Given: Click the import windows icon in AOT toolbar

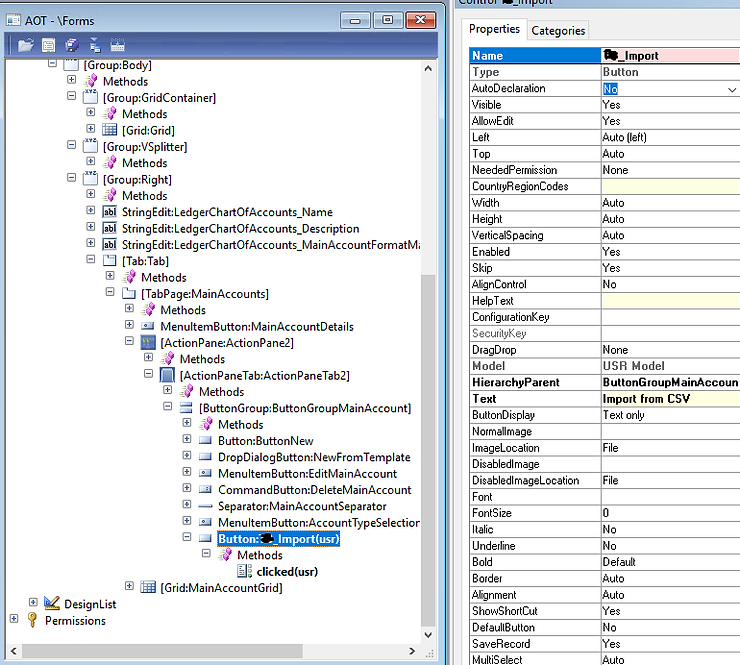Looking at the screenshot, I should [x=95, y=45].
